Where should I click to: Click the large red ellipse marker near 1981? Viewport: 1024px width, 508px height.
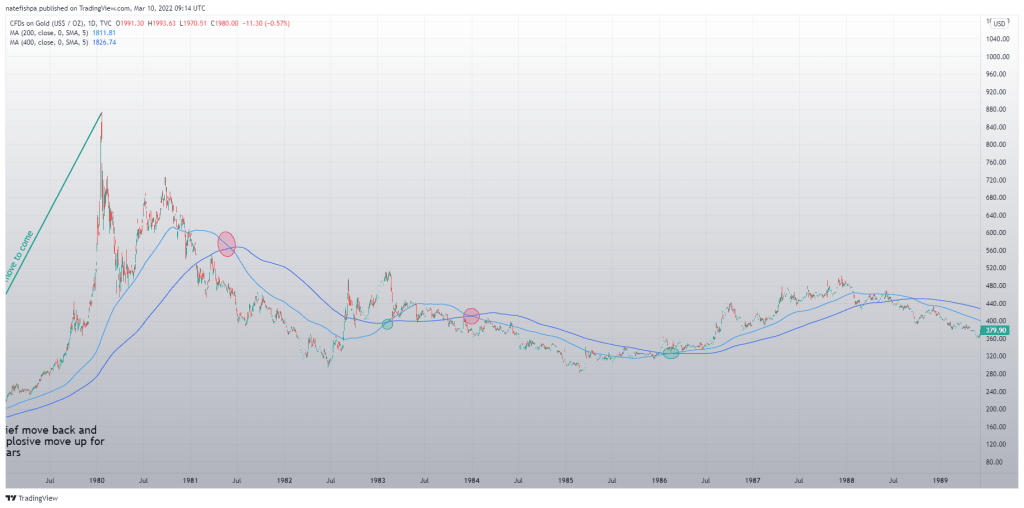click(227, 243)
